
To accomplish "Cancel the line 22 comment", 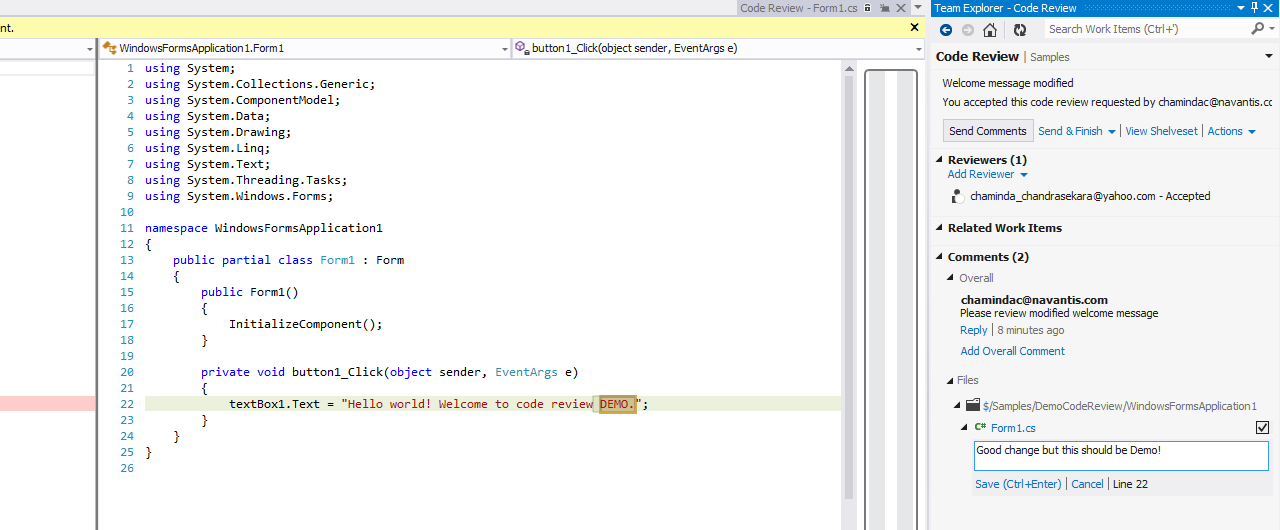I will pyautogui.click(x=1088, y=484).
